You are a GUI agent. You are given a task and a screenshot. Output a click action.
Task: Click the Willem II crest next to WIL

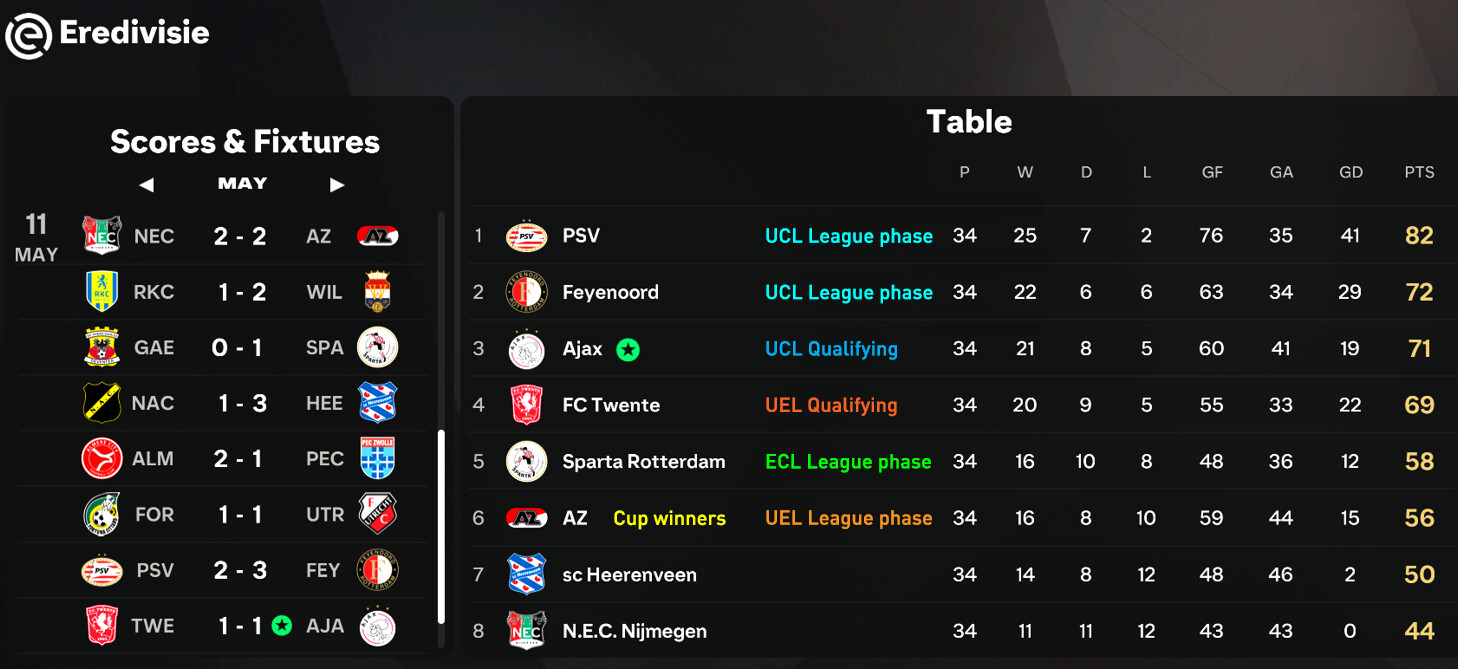pos(378,292)
